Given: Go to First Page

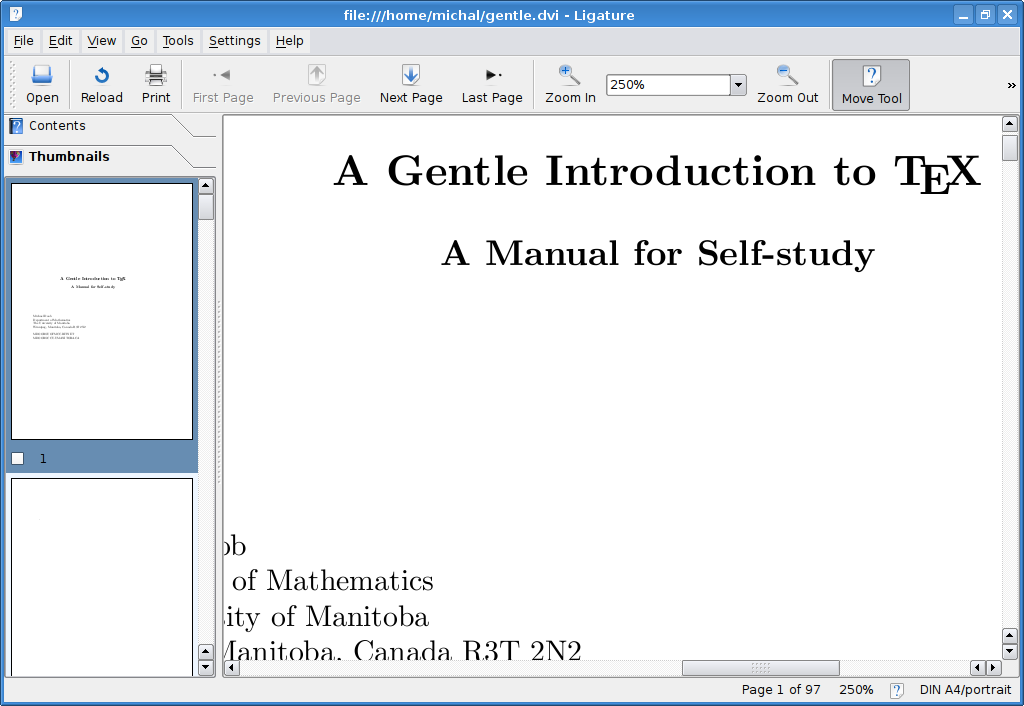Looking at the screenshot, I should (x=223, y=85).
